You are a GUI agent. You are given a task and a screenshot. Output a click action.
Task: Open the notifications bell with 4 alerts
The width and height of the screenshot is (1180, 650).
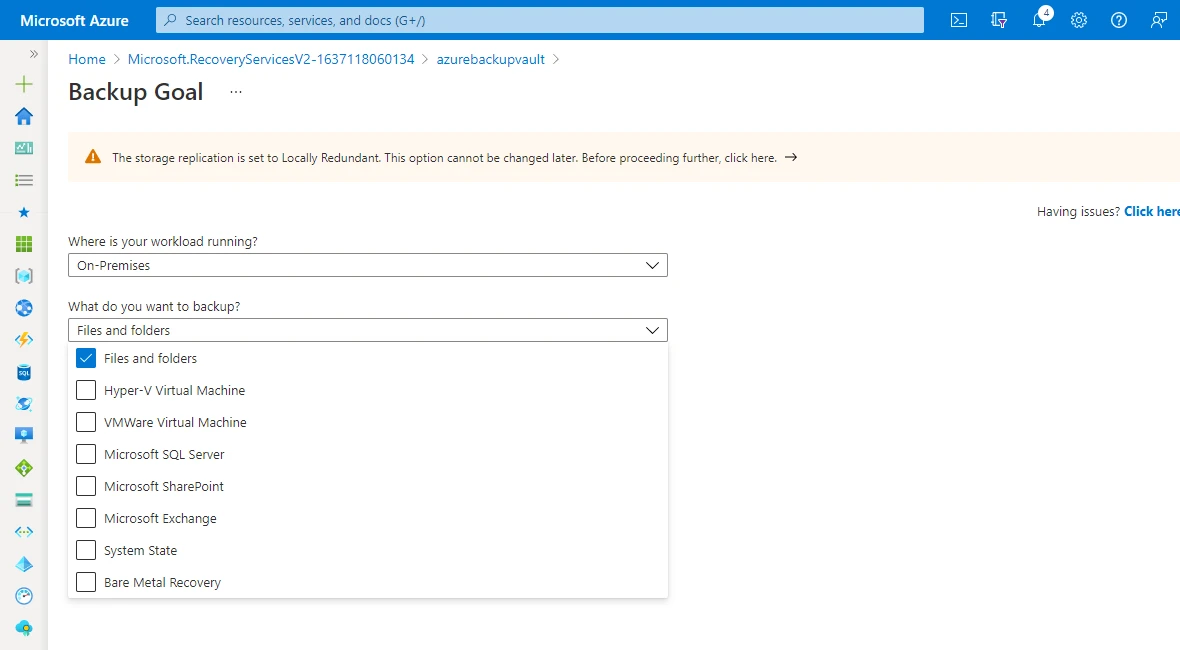(1038, 20)
